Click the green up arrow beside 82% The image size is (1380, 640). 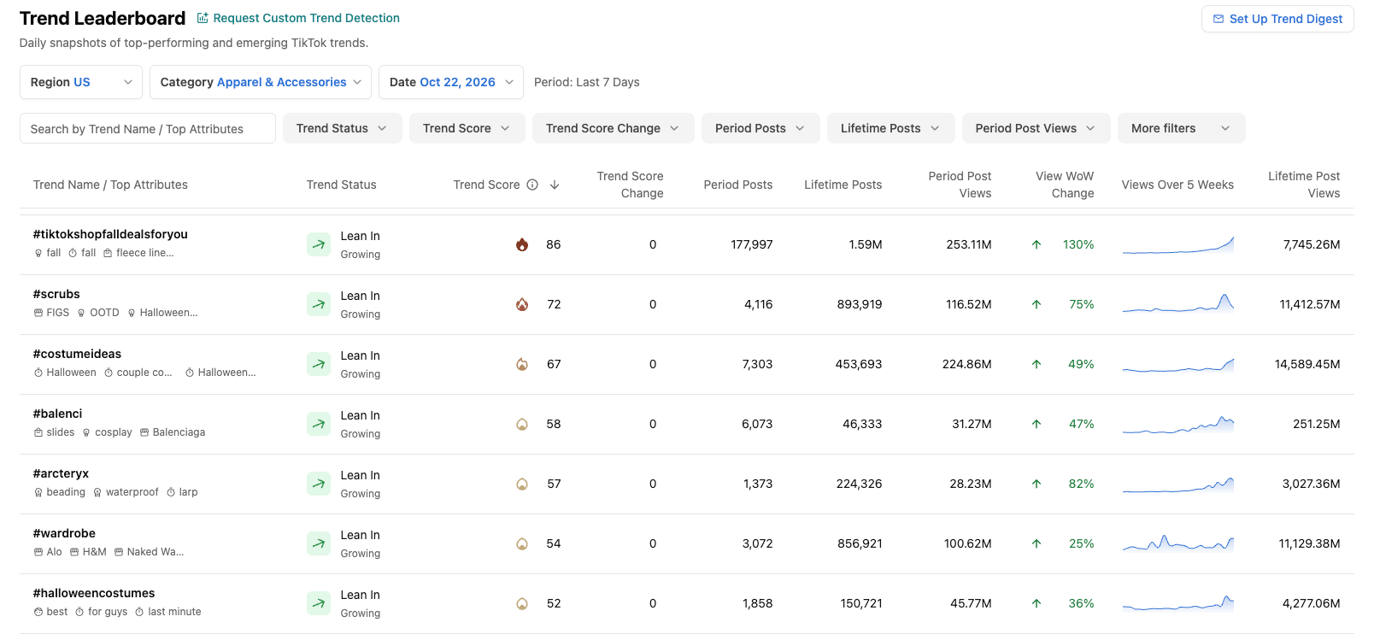(x=1036, y=484)
